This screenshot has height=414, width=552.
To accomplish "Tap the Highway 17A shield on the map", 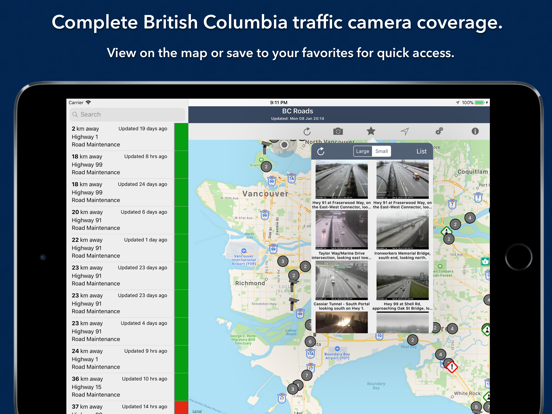I will pos(310,353).
